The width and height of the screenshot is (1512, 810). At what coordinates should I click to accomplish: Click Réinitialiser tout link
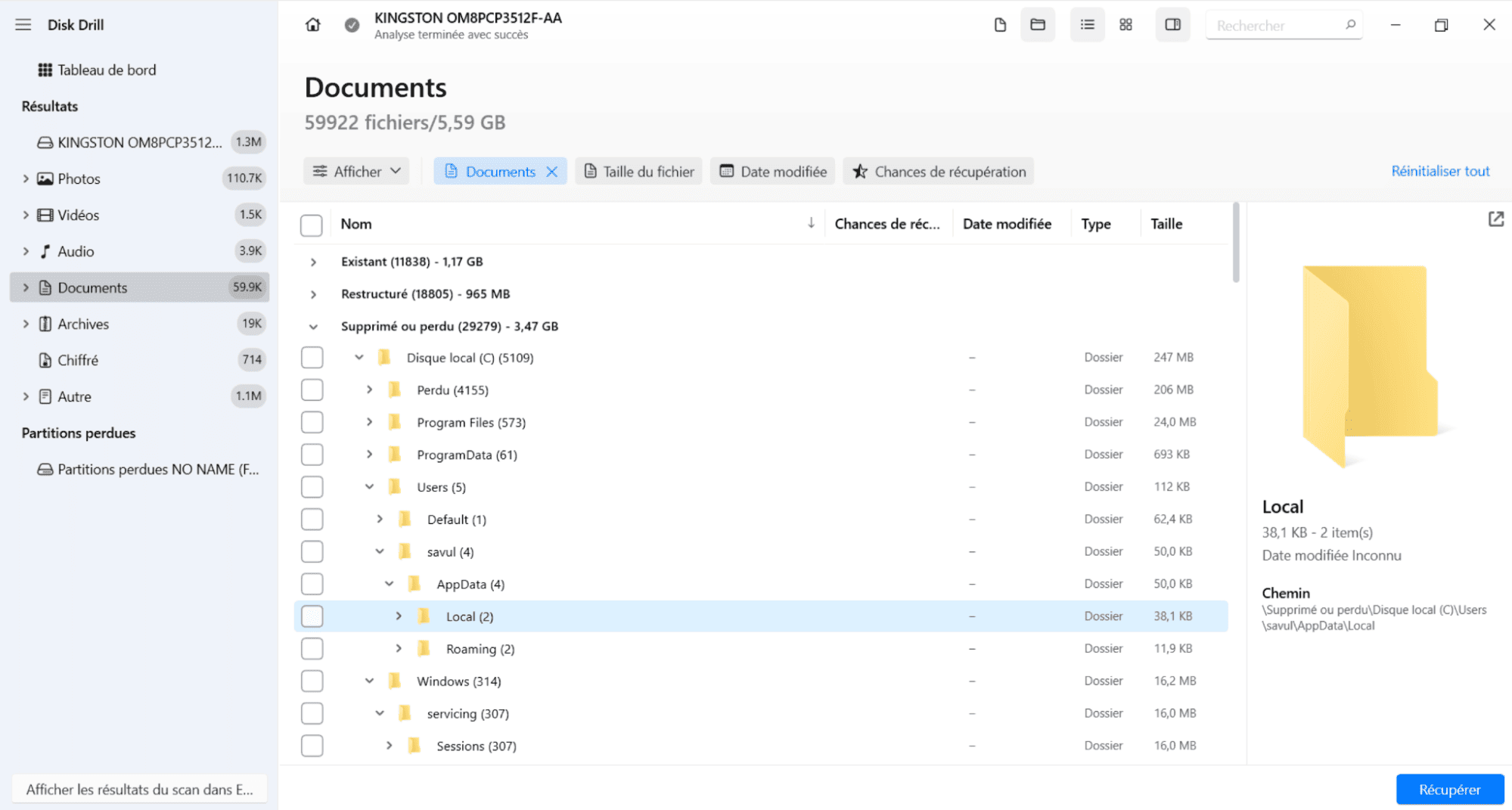point(1440,172)
